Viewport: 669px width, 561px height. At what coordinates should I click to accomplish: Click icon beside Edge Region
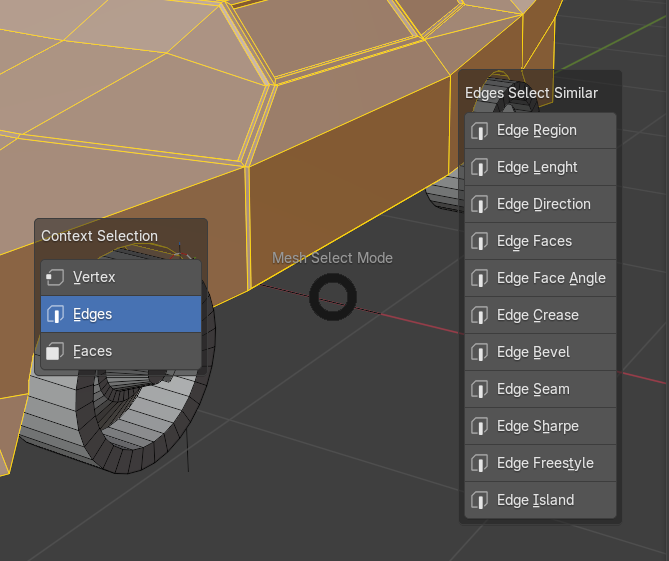(479, 131)
